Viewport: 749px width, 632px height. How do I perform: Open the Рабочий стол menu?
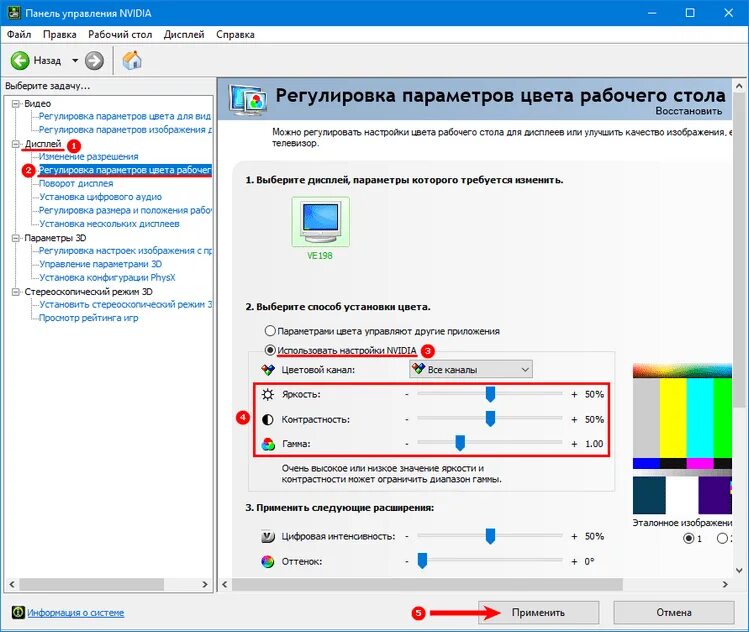coord(120,34)
